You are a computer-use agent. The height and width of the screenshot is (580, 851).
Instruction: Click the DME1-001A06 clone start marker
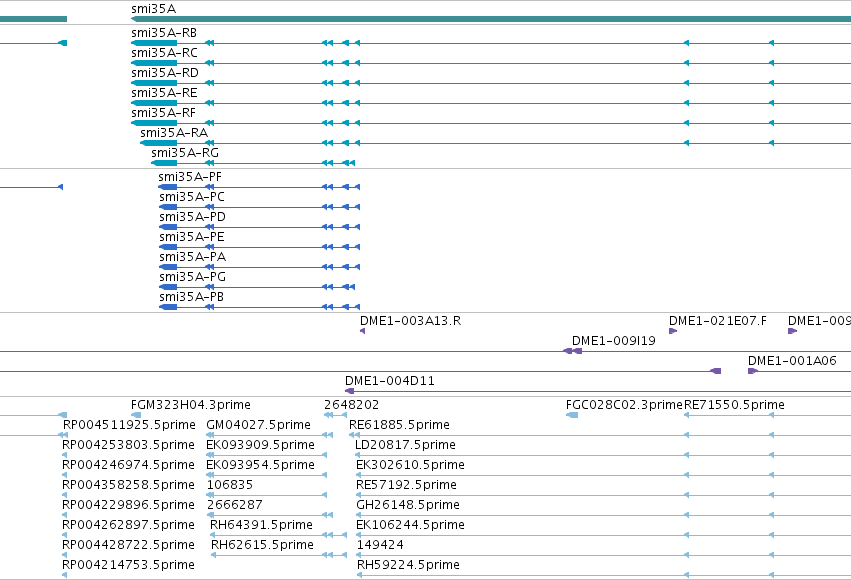coord(753,372)
